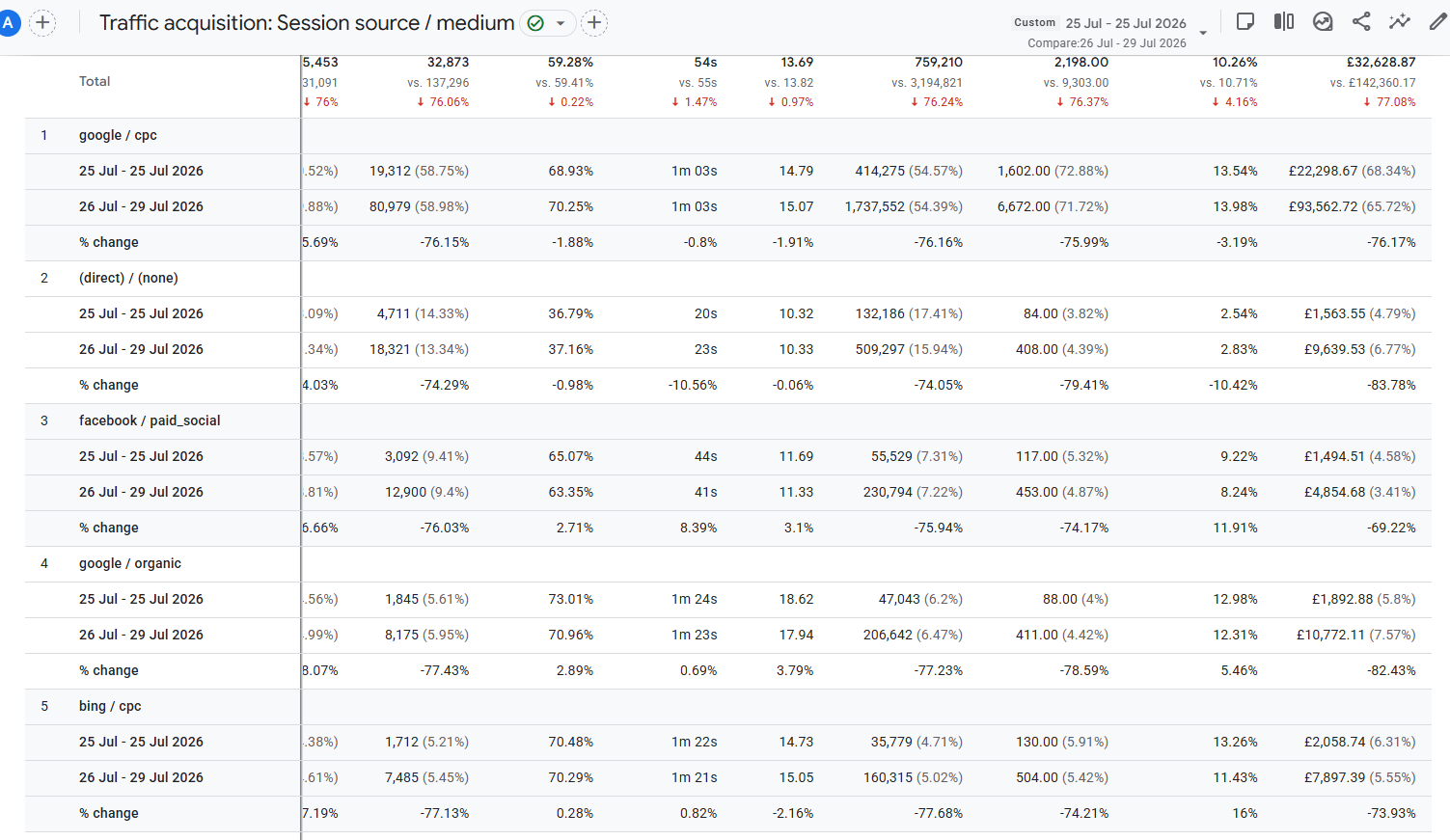Open the date range dropdown arrow
Viewport: 1450px width, 840px height.
click(x=1203, y=33)
